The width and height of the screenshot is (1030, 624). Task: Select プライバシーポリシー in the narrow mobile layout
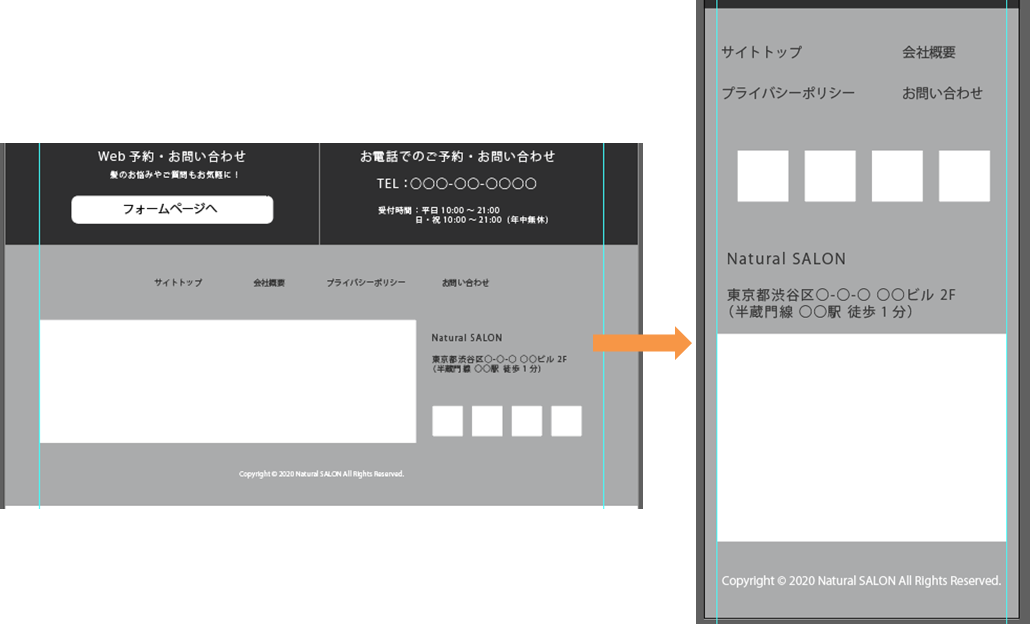coord(788,93)
